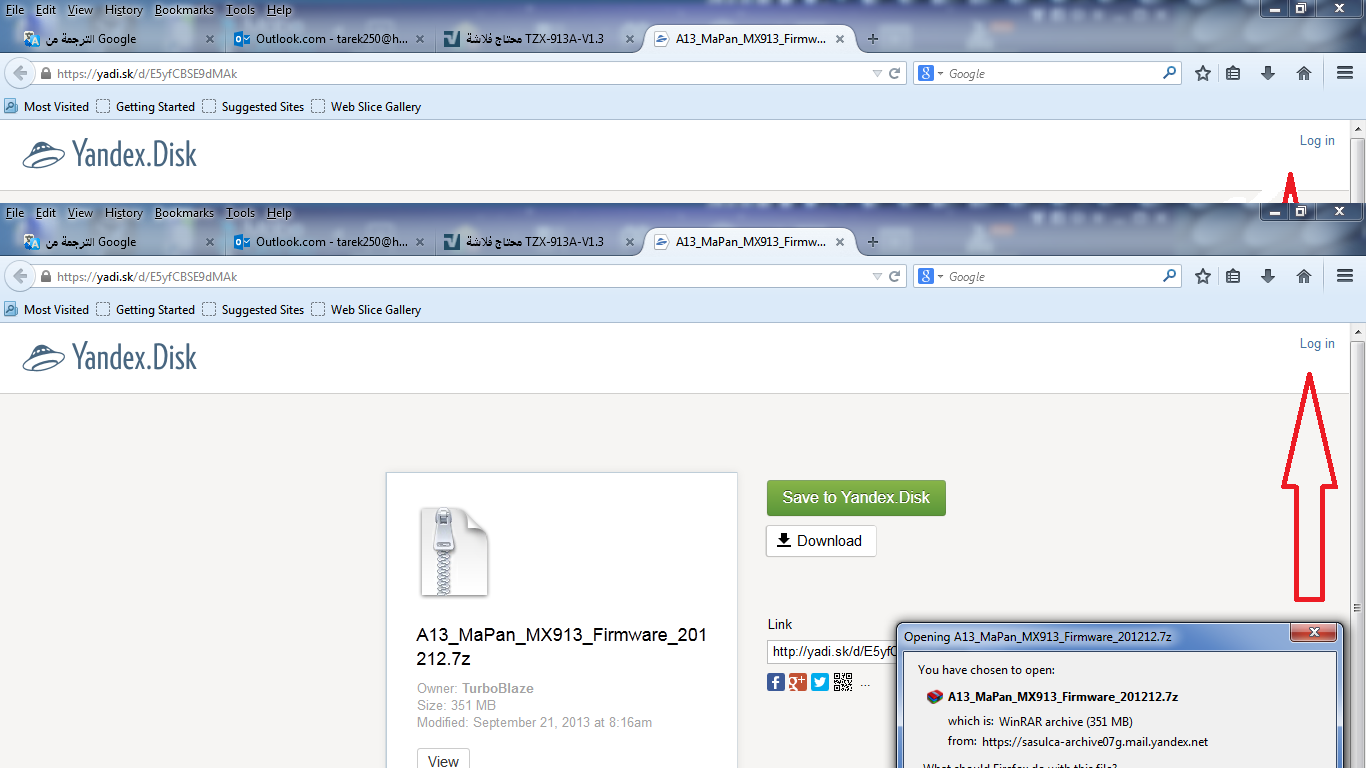Open a new tab in the lower browser window
The height and width of the screenshot is (768, 1366).
click(873, 242)
